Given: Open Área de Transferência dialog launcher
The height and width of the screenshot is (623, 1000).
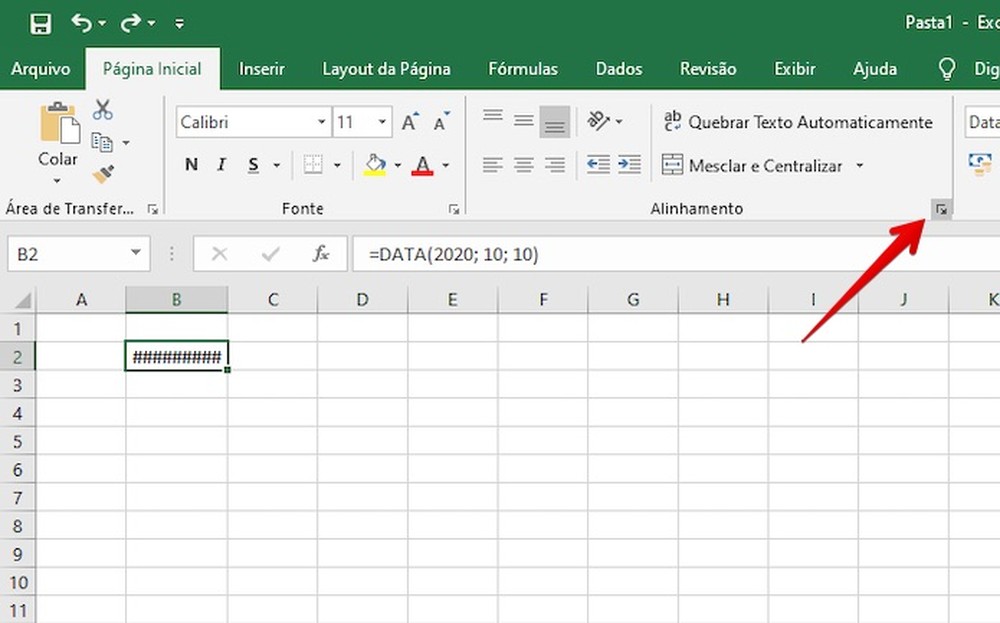Looking at the screenshot, I should pos(152,209).
